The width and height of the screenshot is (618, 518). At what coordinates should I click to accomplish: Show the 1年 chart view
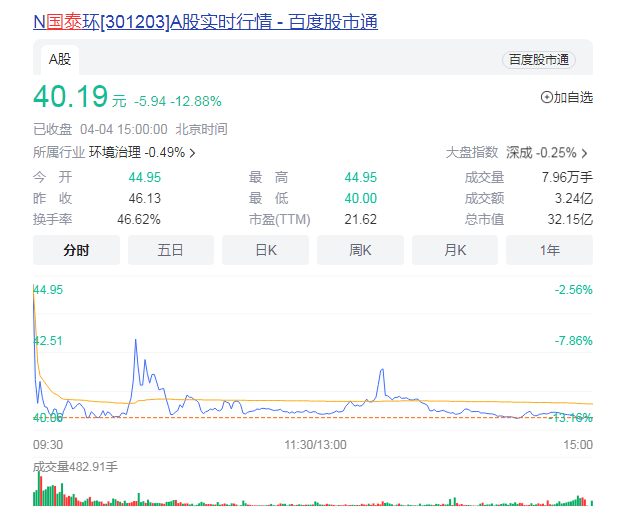click(x=549, y=250)
